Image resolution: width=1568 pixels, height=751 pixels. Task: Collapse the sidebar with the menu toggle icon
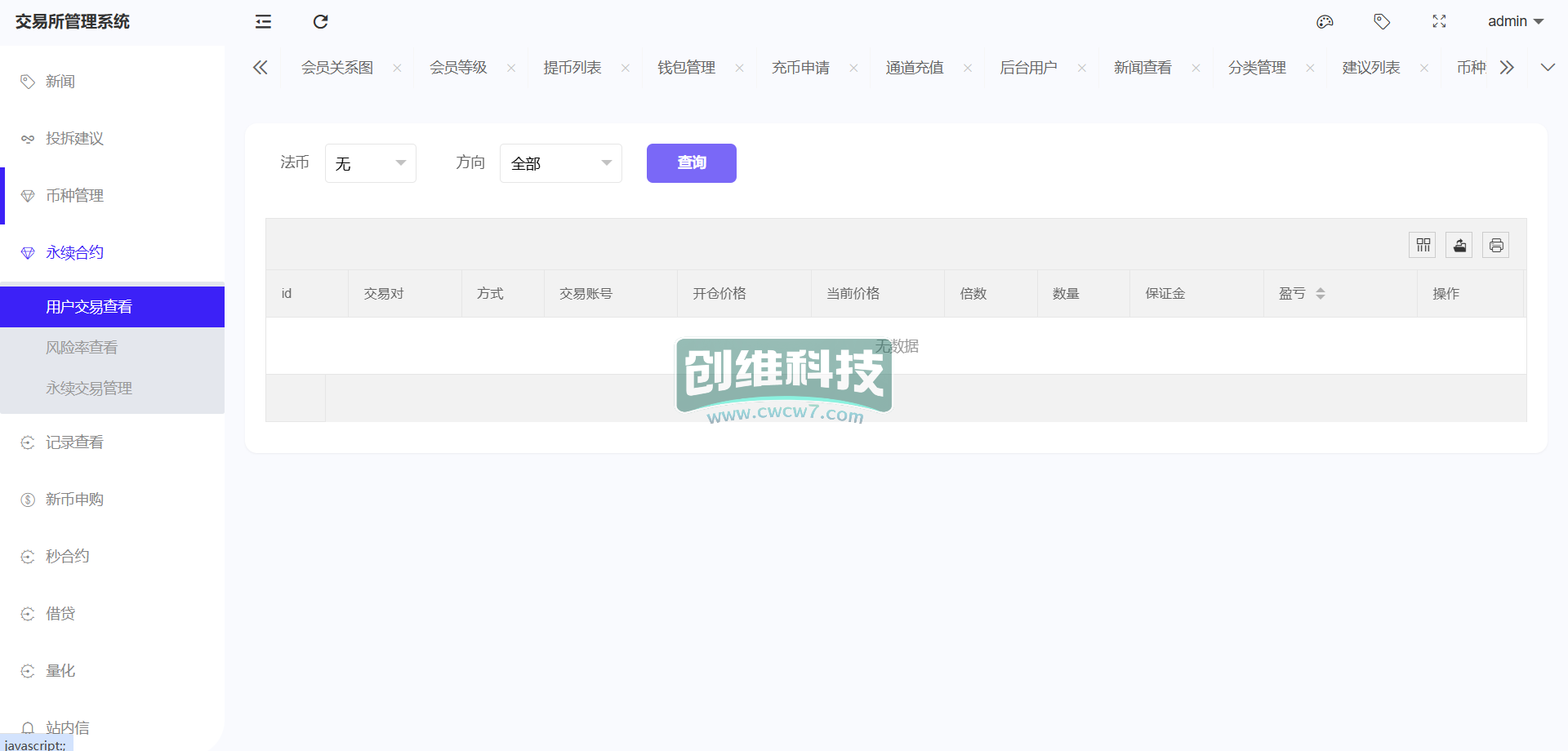click(263, 22)
